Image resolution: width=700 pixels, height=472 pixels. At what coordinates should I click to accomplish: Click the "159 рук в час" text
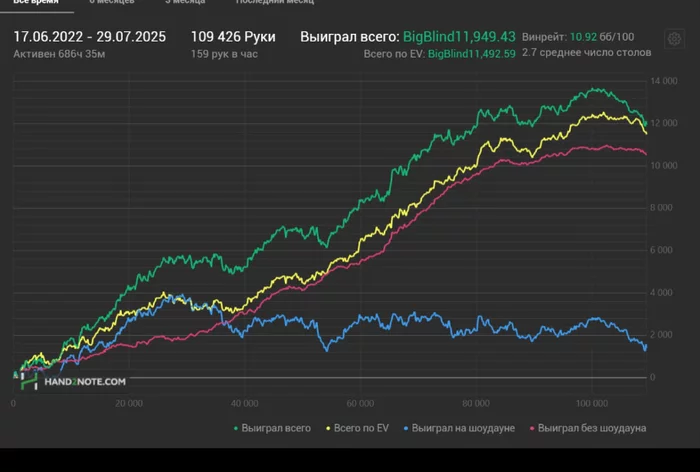tap(224, 54)
